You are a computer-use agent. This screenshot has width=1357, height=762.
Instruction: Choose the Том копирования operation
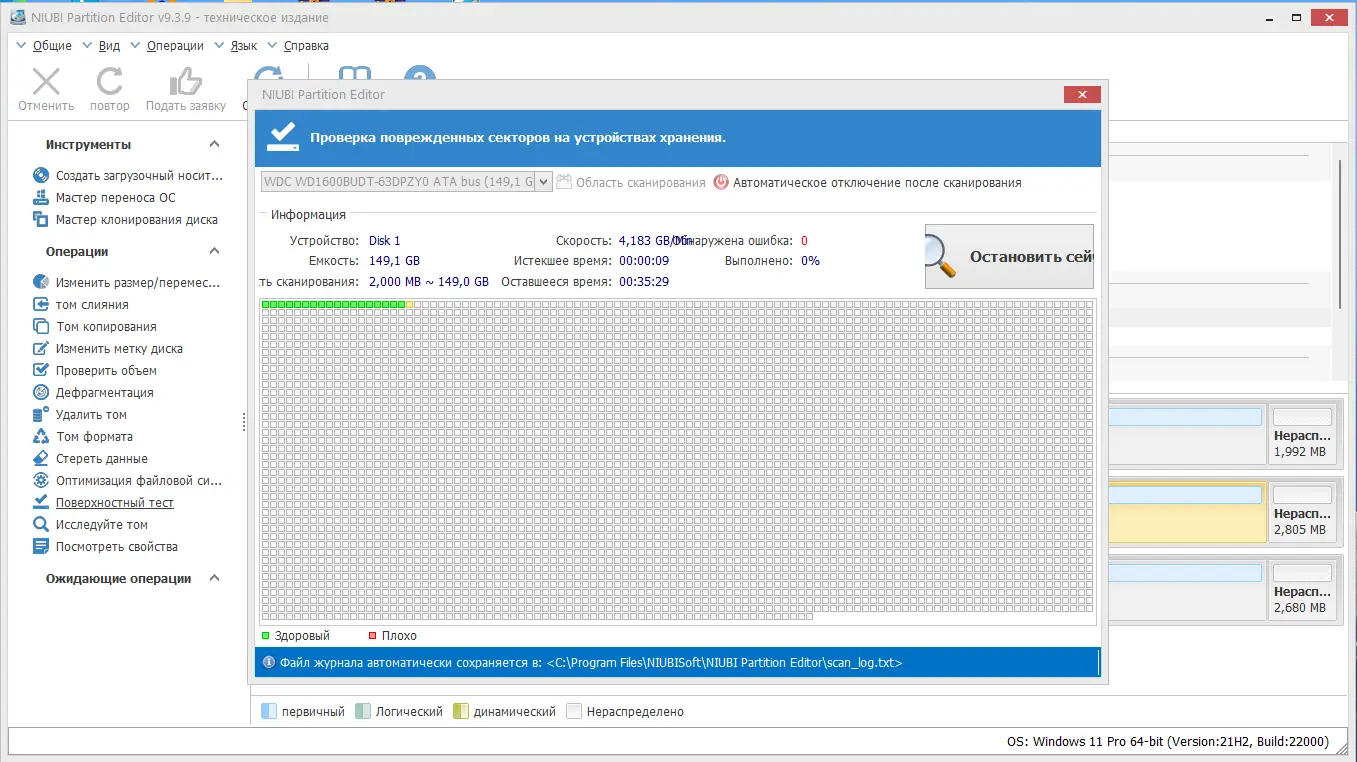click(x=94, y=326)
